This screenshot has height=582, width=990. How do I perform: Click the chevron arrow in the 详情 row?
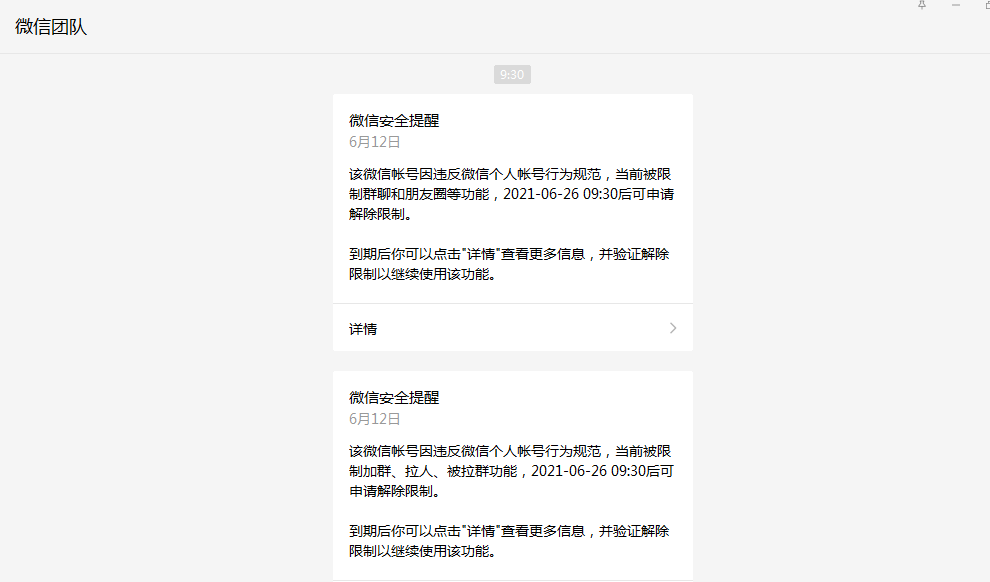[673, 328]
